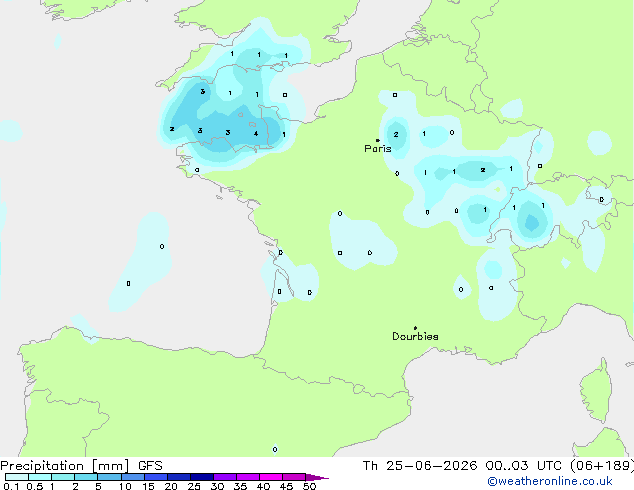Click the Dourbies location dot marker
The height and width of the screenshot is (490, 634).
415,328
